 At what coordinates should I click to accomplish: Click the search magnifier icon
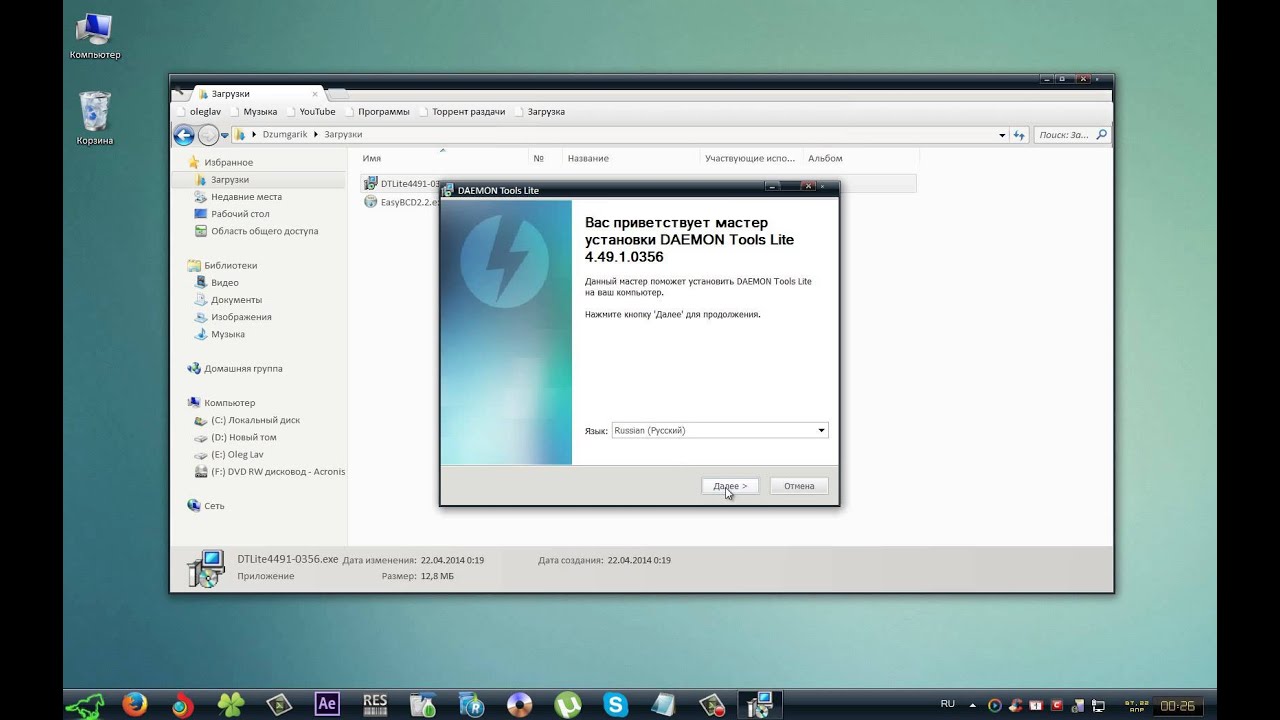pyautogui.click(x=1101, y=134)
